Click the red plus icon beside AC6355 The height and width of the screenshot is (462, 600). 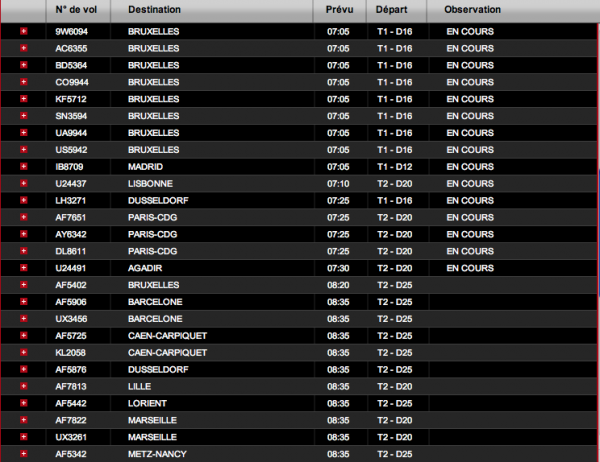point(24,48)
